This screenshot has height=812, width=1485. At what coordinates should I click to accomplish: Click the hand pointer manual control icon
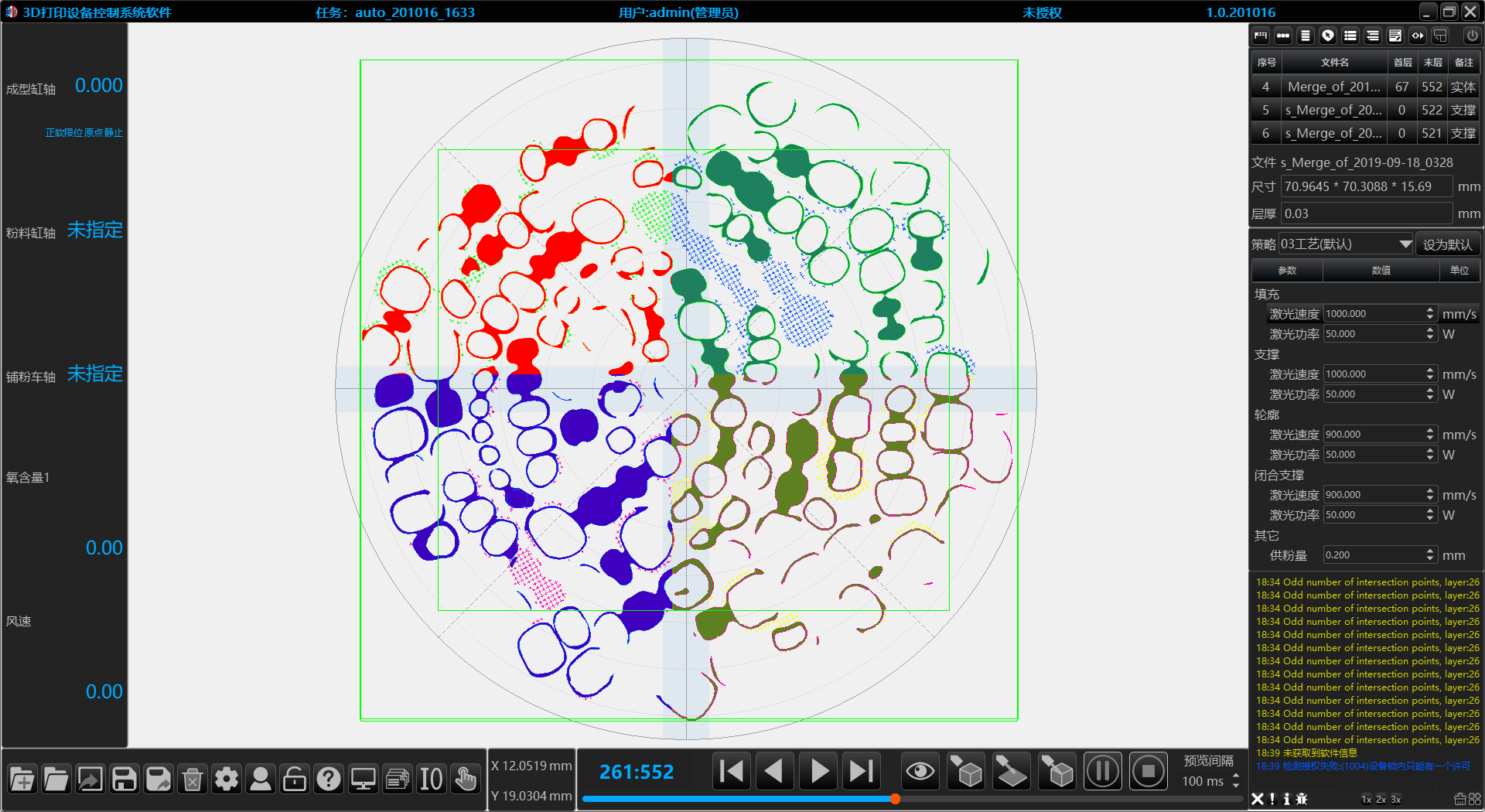click(465, 779)
